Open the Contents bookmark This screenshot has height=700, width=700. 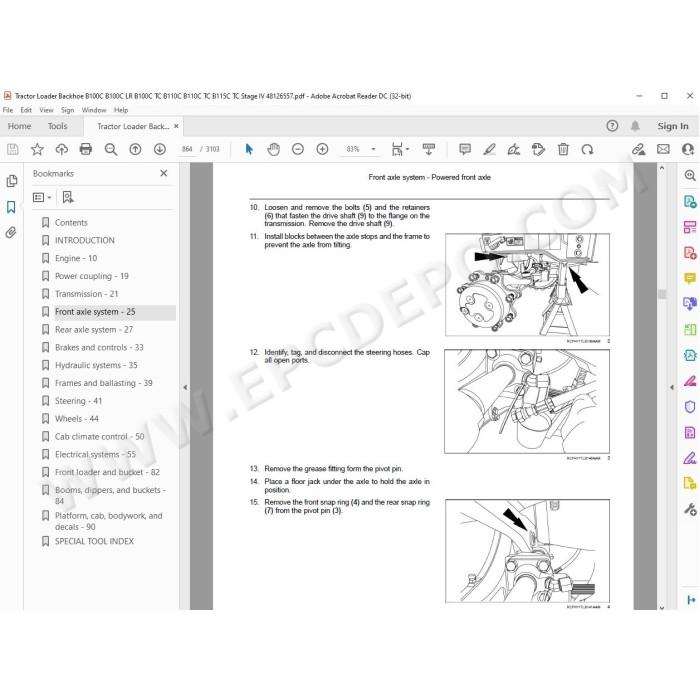pos(71,222)
